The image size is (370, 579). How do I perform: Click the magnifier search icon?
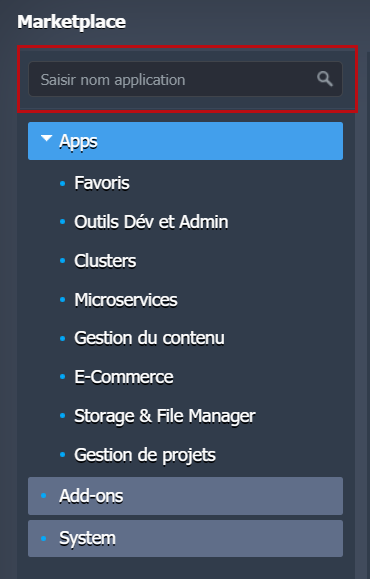click(325, 79)
